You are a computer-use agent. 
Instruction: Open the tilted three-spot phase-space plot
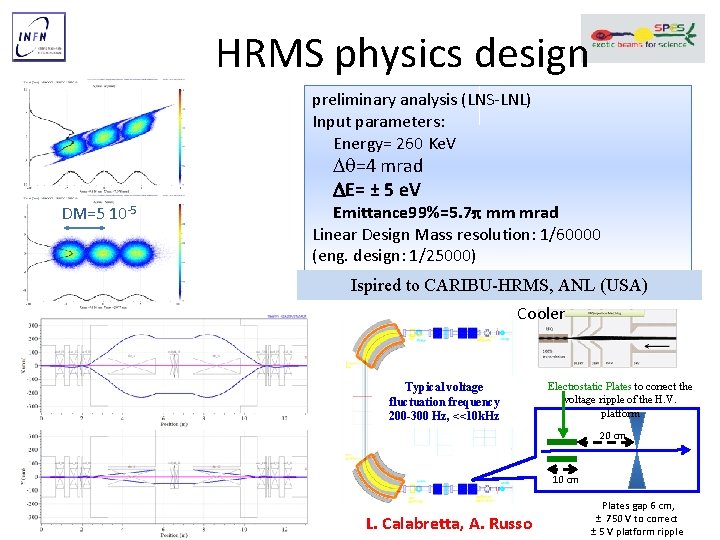[103, 136]
